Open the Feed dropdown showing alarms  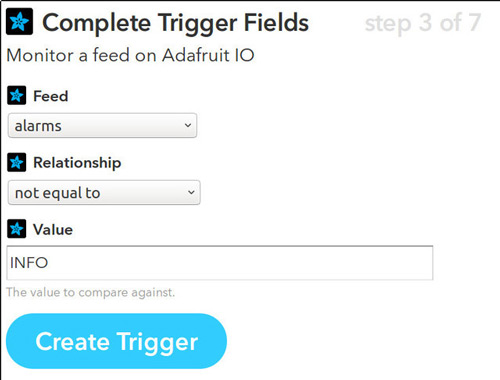pos(102,126)
